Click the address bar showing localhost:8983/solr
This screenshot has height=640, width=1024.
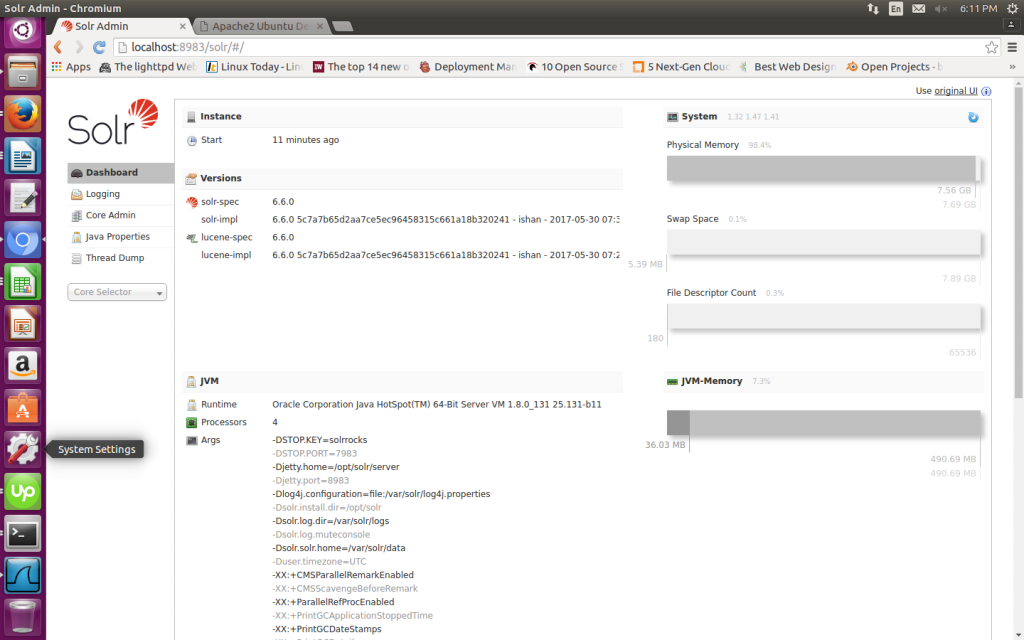(x=549, y=47)
